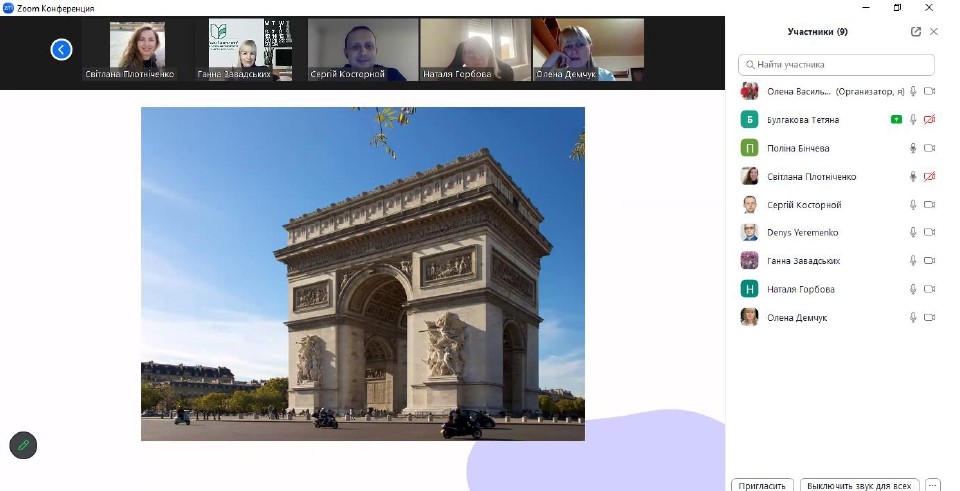Close the participants panel
The image size is (960, 491).
934,32
